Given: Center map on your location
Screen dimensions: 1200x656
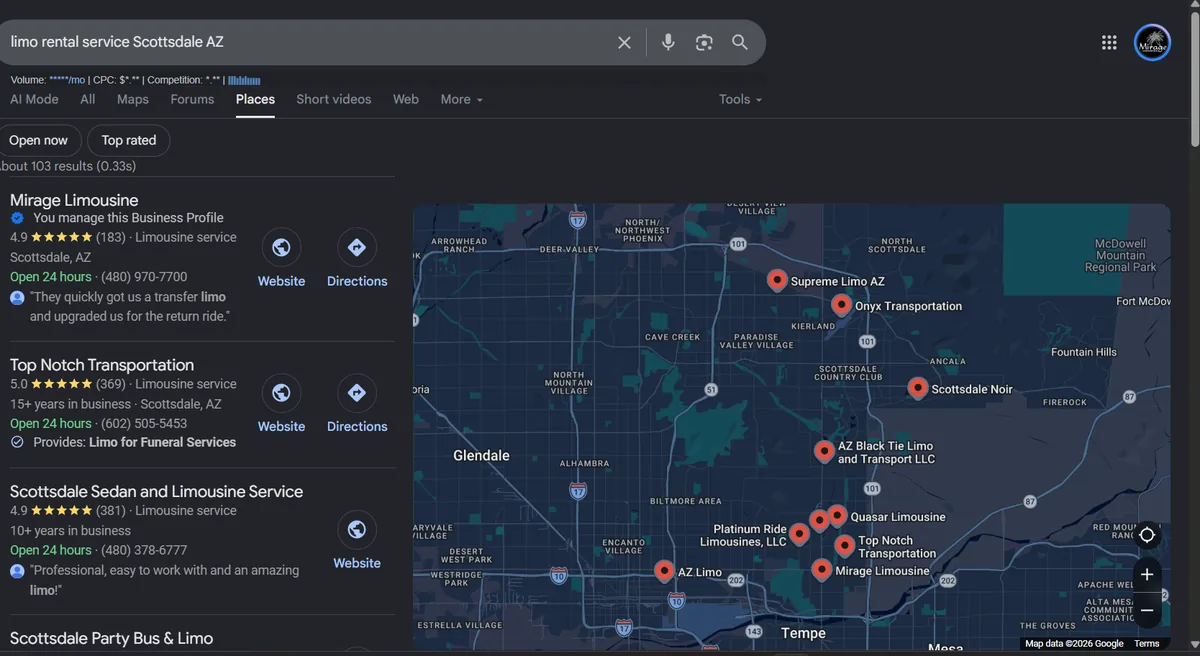Looking at the screenshot, I should [1147, 535].
